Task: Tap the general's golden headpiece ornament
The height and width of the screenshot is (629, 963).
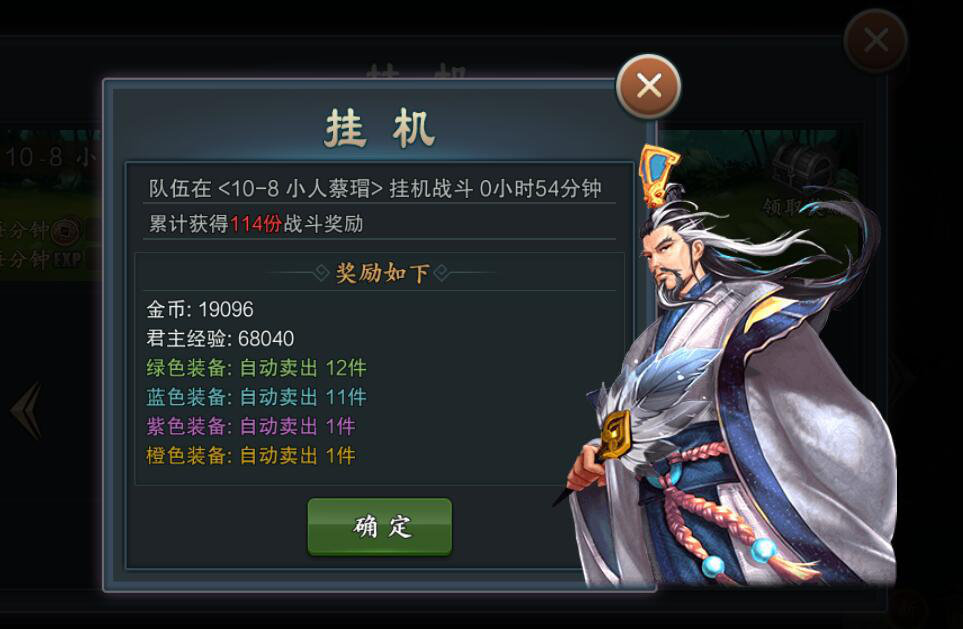Action: tap(658, 174)
